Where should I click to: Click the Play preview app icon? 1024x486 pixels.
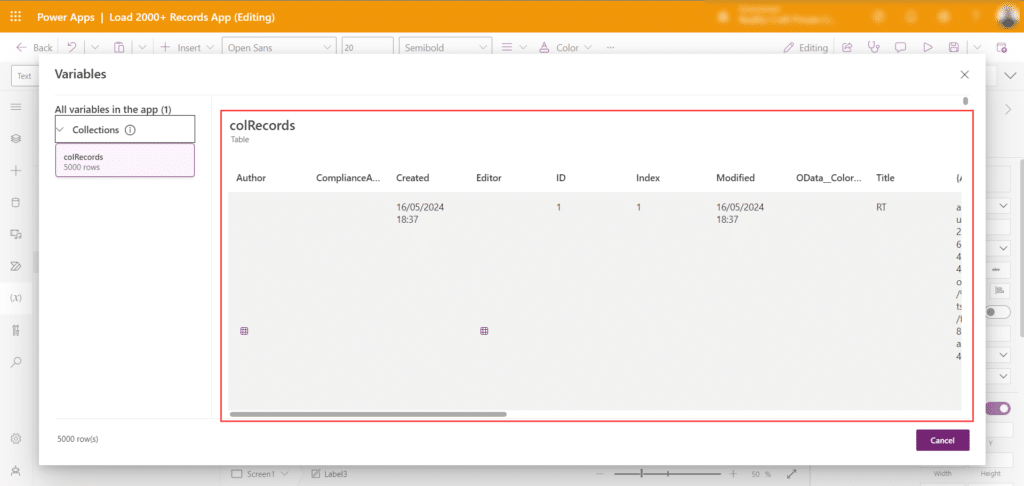pos(927,47)
